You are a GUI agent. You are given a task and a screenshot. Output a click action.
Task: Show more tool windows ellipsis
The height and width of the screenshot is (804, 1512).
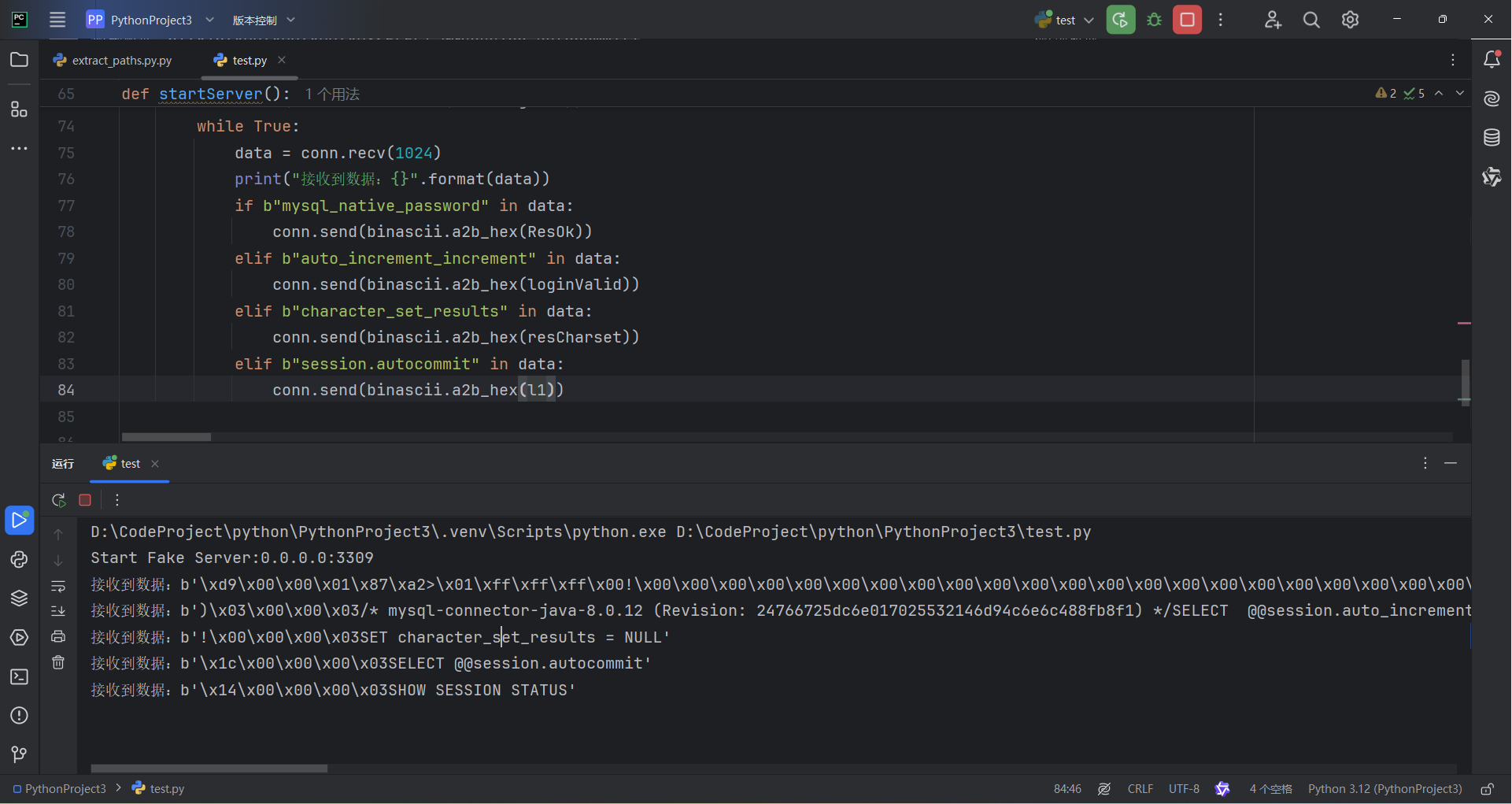tap(19, 148)
